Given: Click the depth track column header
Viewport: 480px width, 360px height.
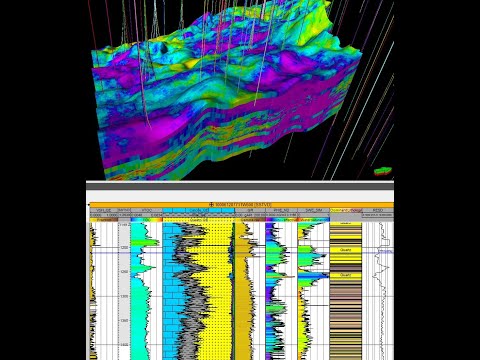Looking at the screenshot, I should [x=124, y=210].
